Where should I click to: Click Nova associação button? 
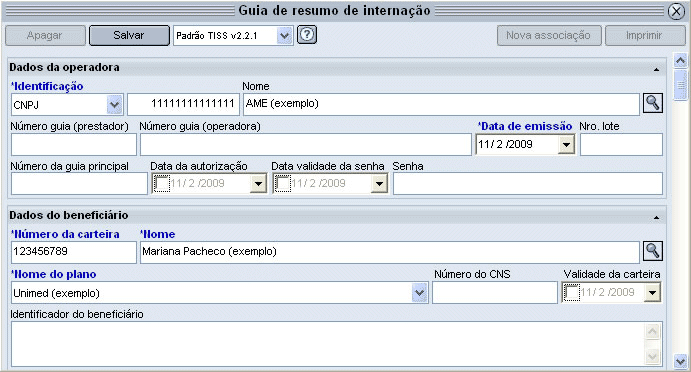[549, 35]
